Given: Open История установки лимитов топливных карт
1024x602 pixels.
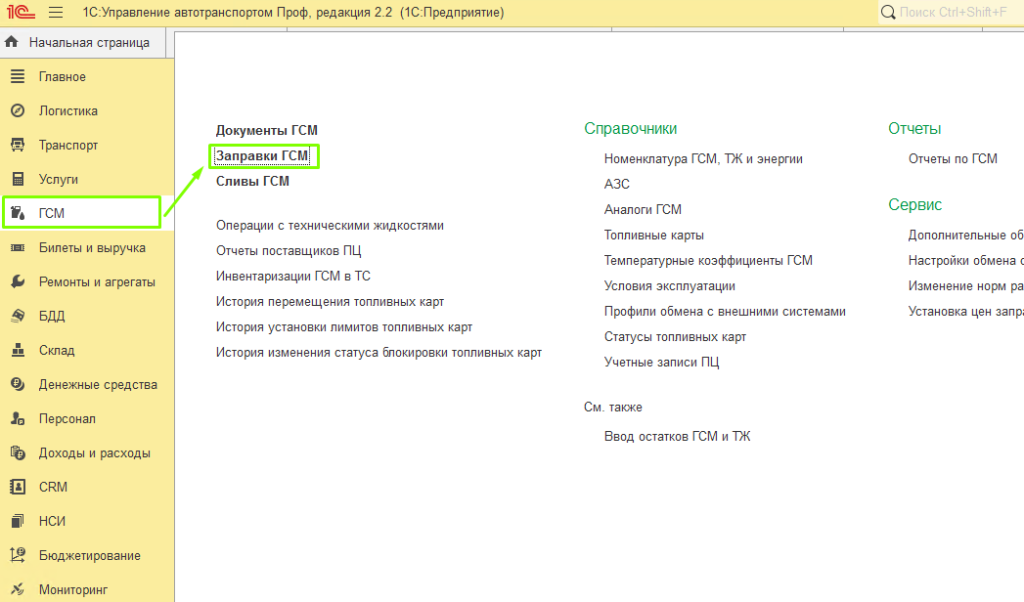Looking at the screenshot, I should (x=344, y=327).
